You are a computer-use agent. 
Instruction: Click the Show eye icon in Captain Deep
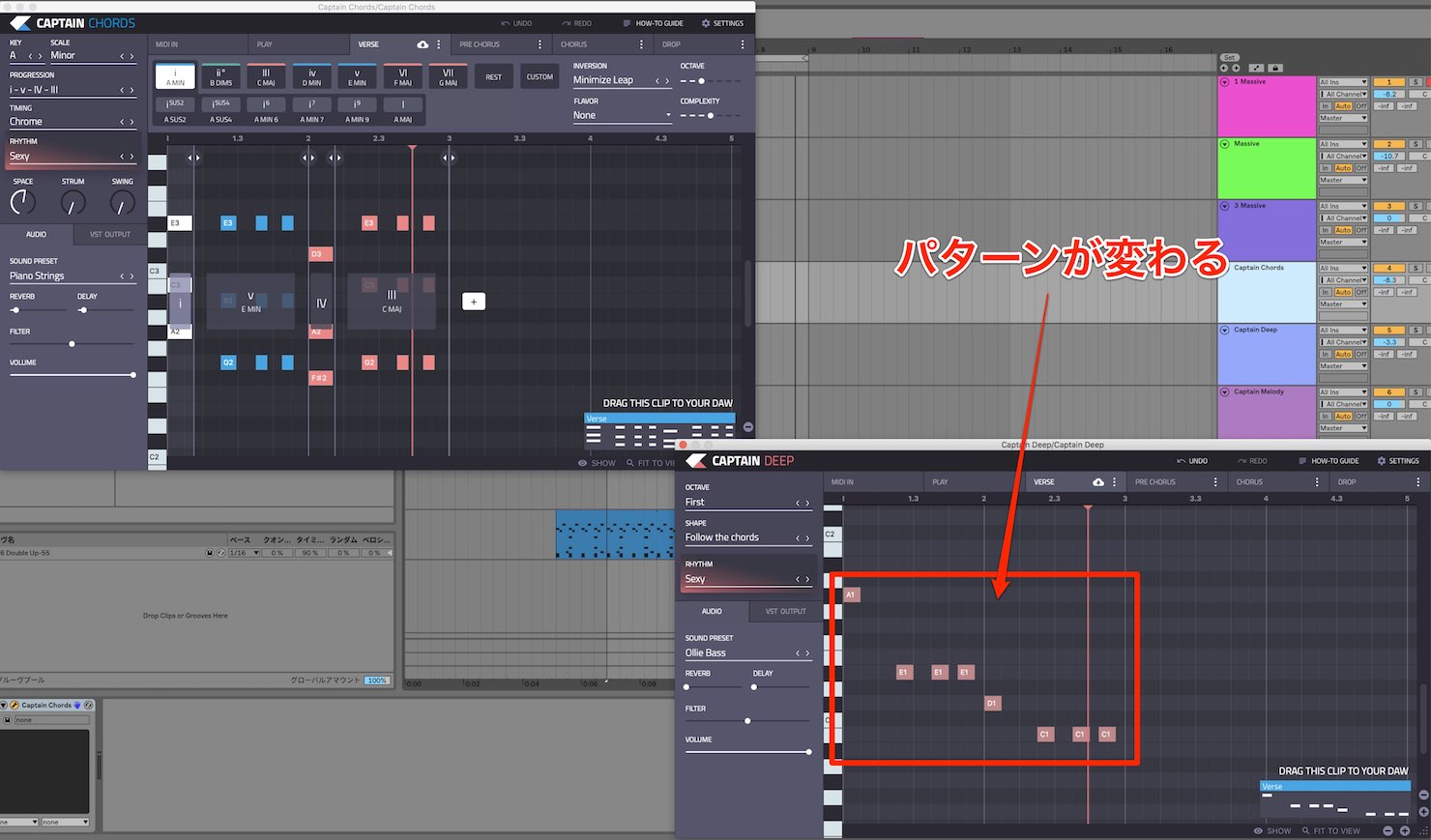coord(1258,830)
